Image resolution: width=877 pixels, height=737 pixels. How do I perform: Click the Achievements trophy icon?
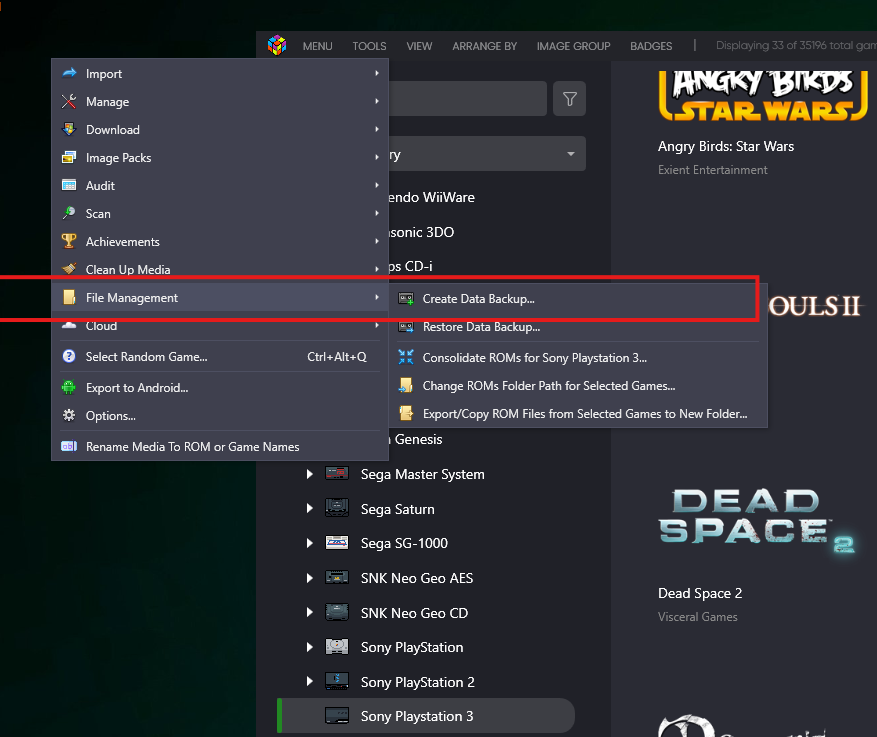click(69, 241)
